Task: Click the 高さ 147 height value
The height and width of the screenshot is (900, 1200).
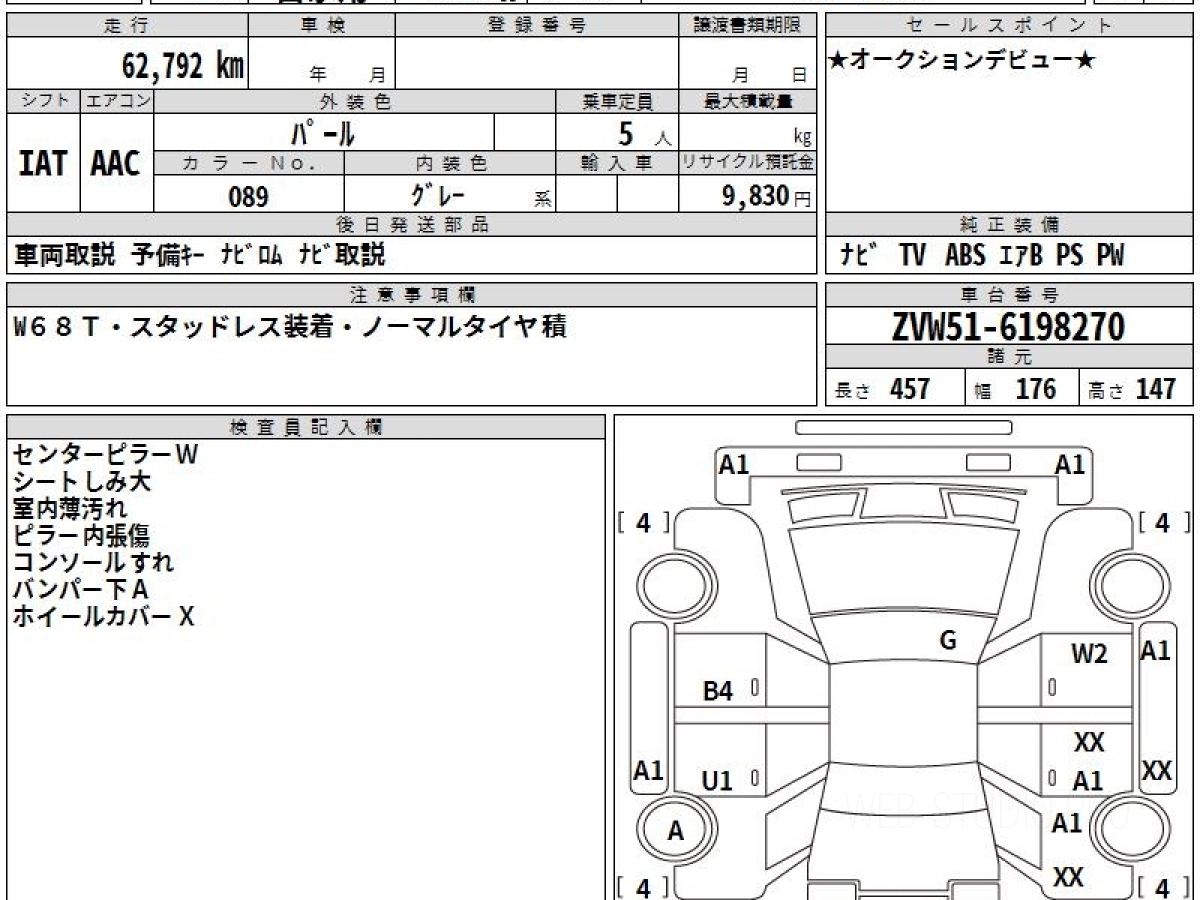Action: 1132,389
